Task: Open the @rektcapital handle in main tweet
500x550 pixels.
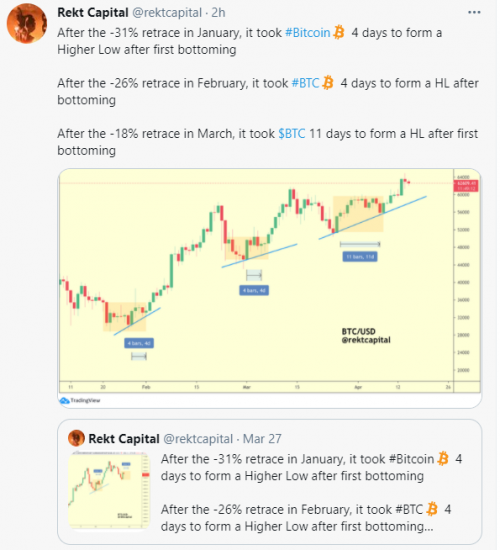Action: coord(167,13)
